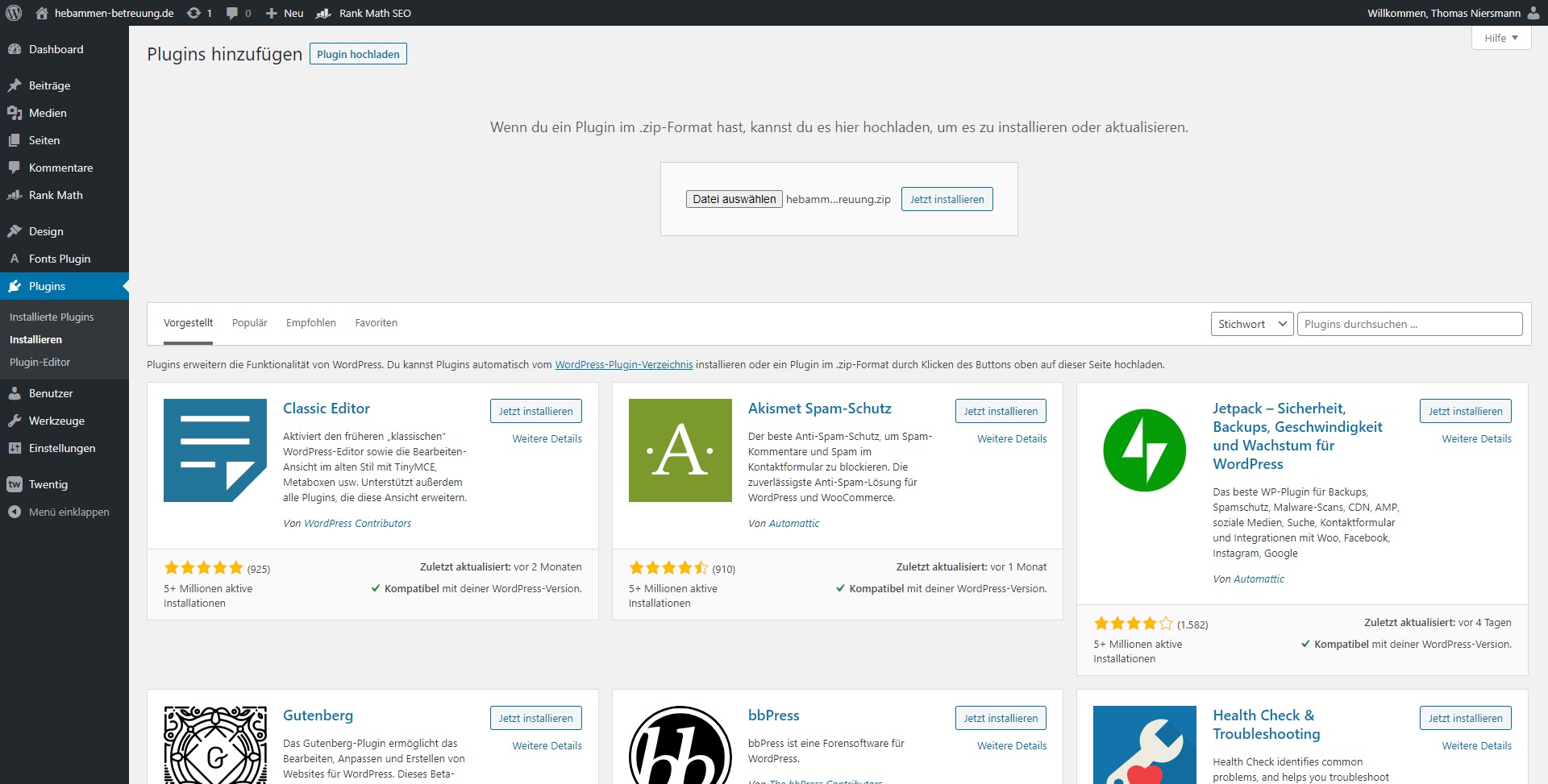
Task: Click the Plugins durchsuchen search field
Action: click(x=1409, y=324)
